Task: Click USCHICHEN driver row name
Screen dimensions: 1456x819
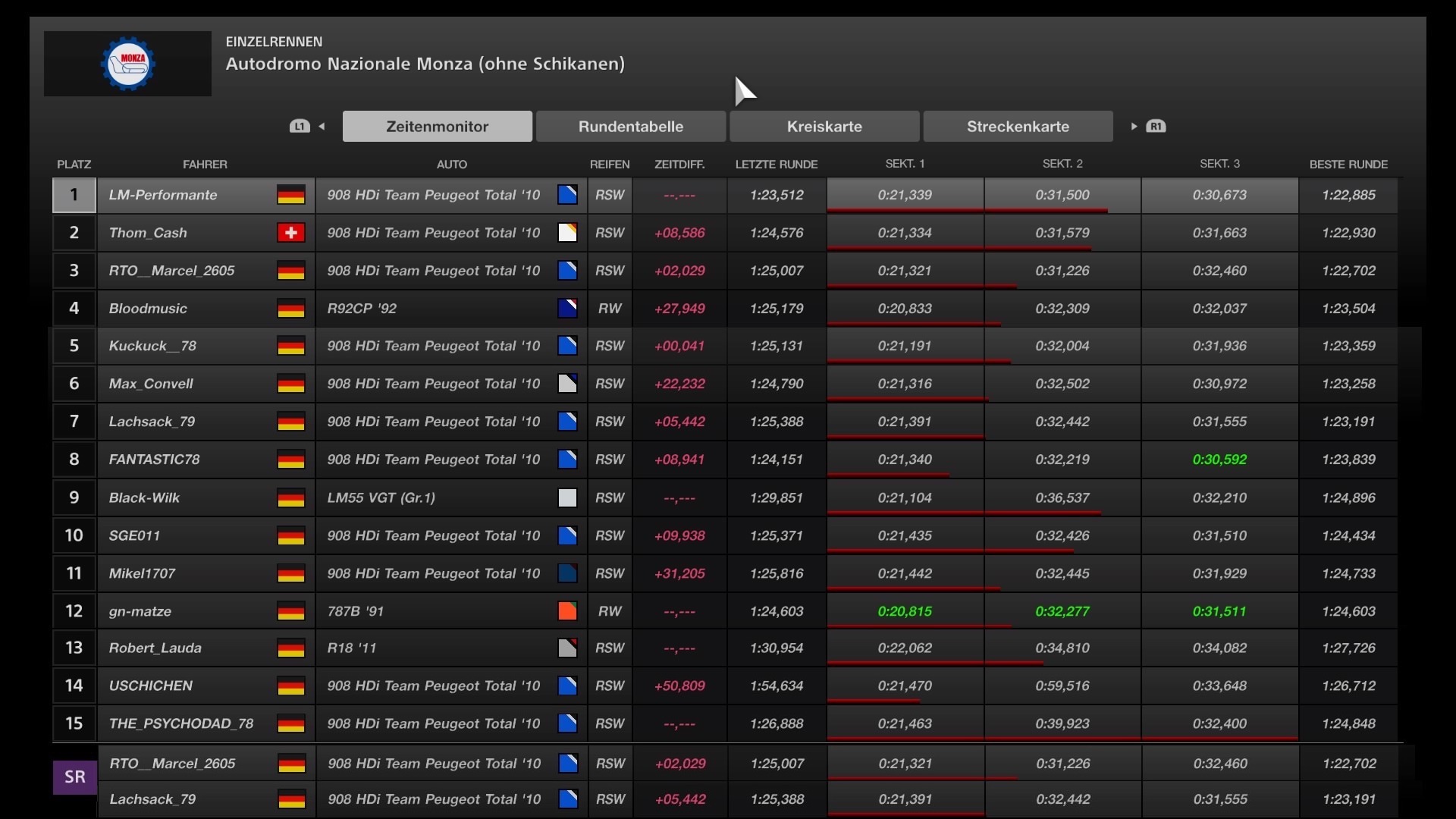Action: click(150, 686)
